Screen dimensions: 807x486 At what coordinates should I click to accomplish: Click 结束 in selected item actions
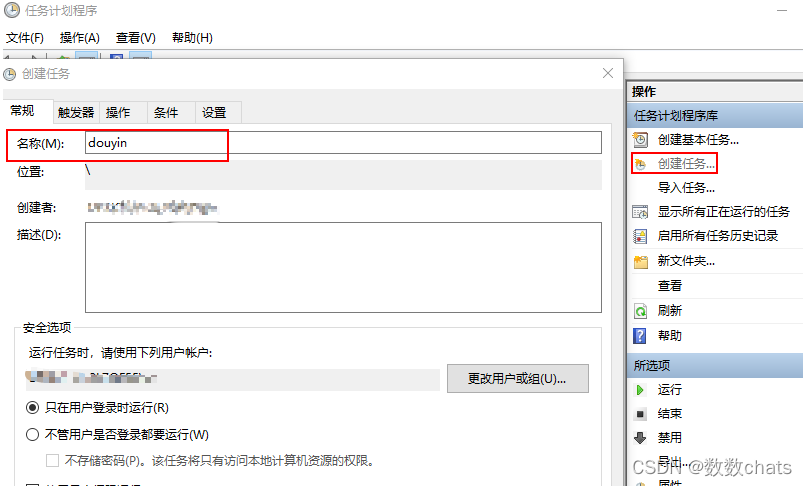670,413
